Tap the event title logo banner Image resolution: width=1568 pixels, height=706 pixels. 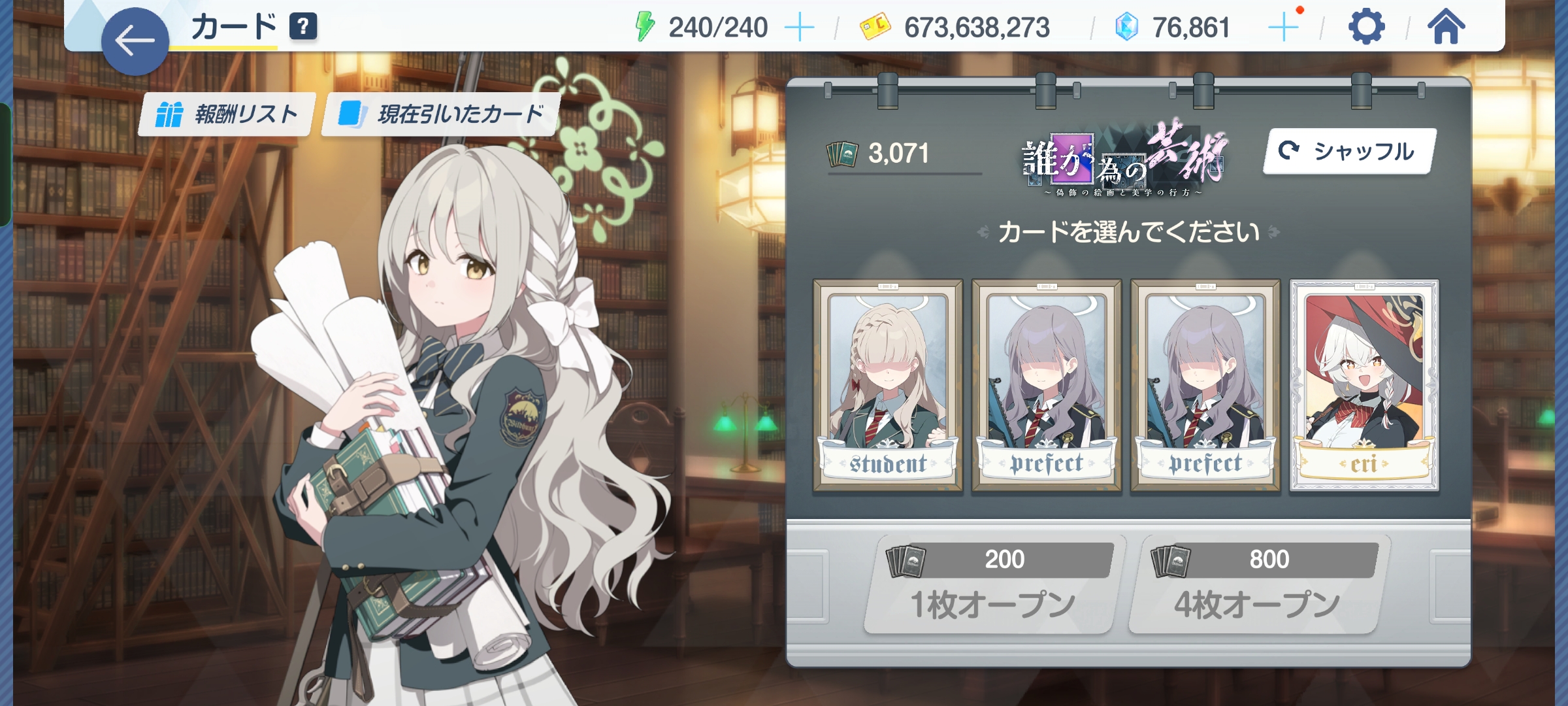(1125, 159)
